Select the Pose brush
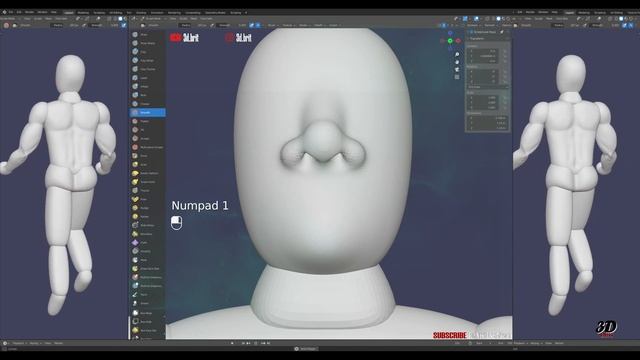The image size is (640, 360). [147, 199]
